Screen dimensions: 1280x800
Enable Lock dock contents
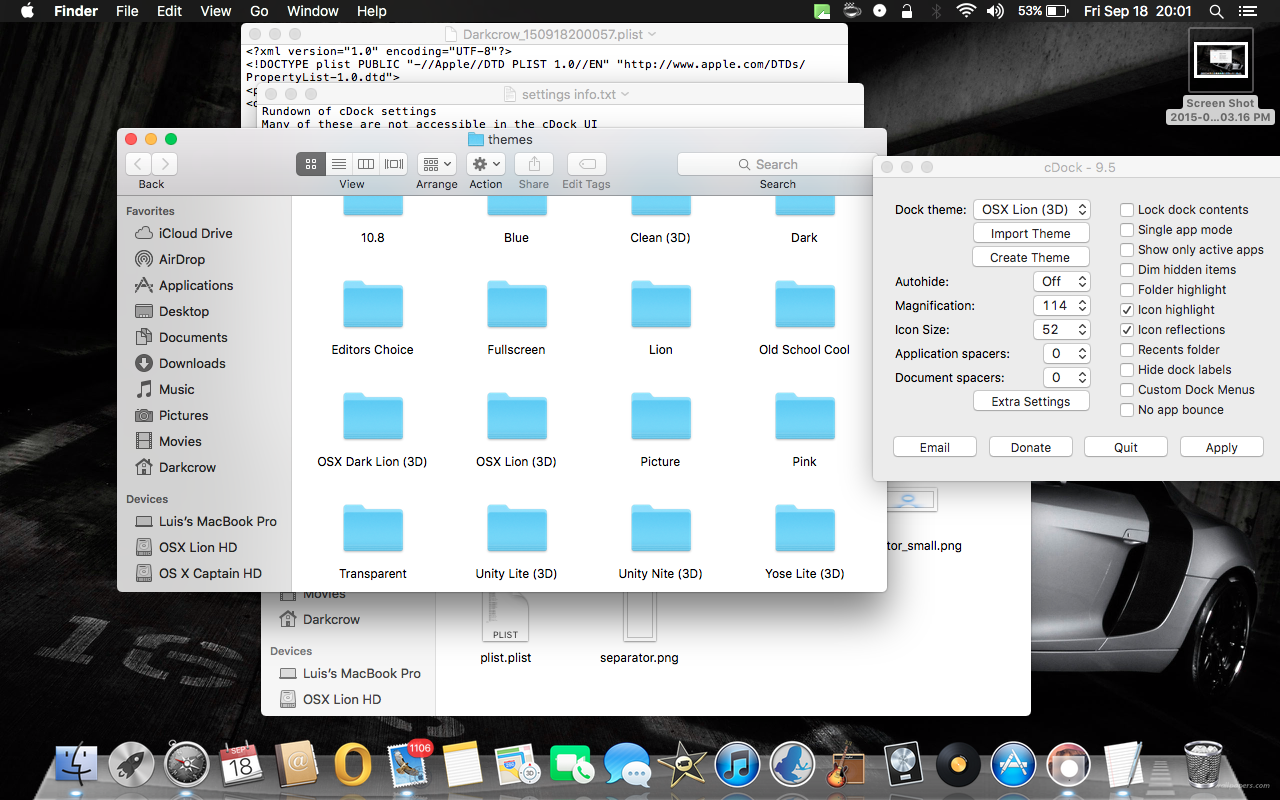(x=1127, y=210)
